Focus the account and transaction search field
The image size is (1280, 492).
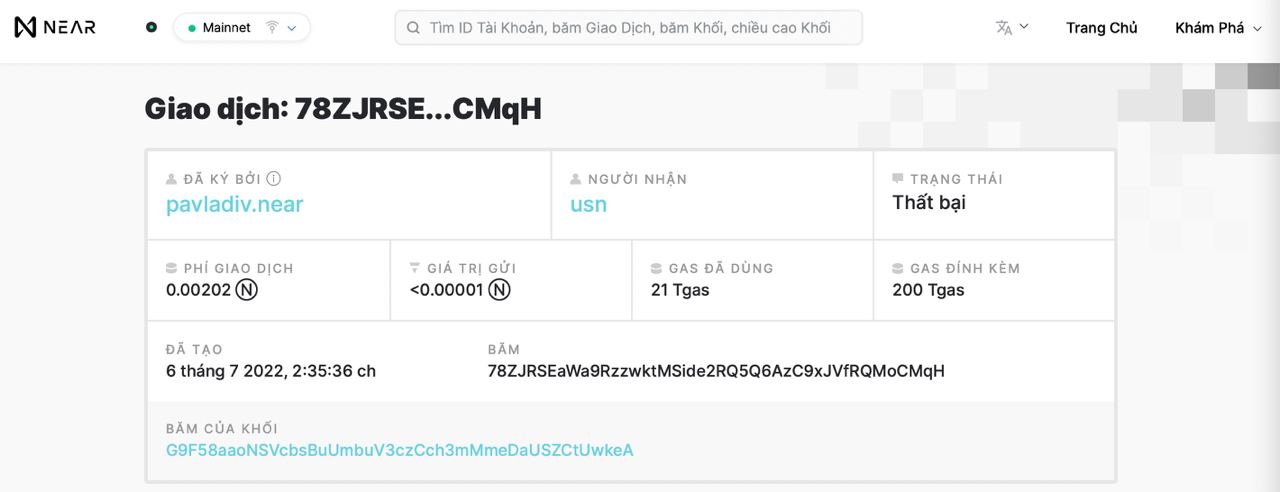(629, 28)
